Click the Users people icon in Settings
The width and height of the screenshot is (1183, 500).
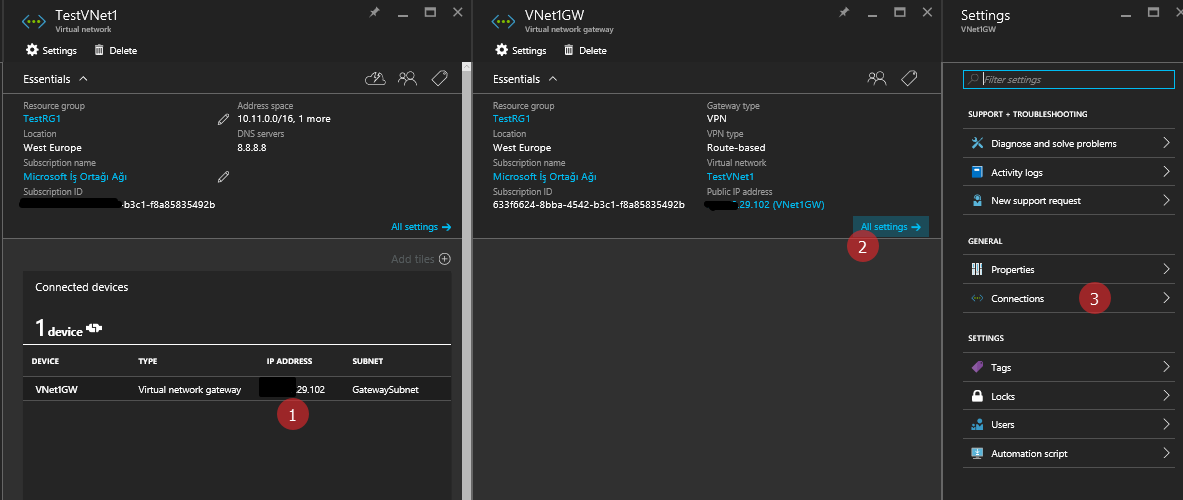click(977, 425)
